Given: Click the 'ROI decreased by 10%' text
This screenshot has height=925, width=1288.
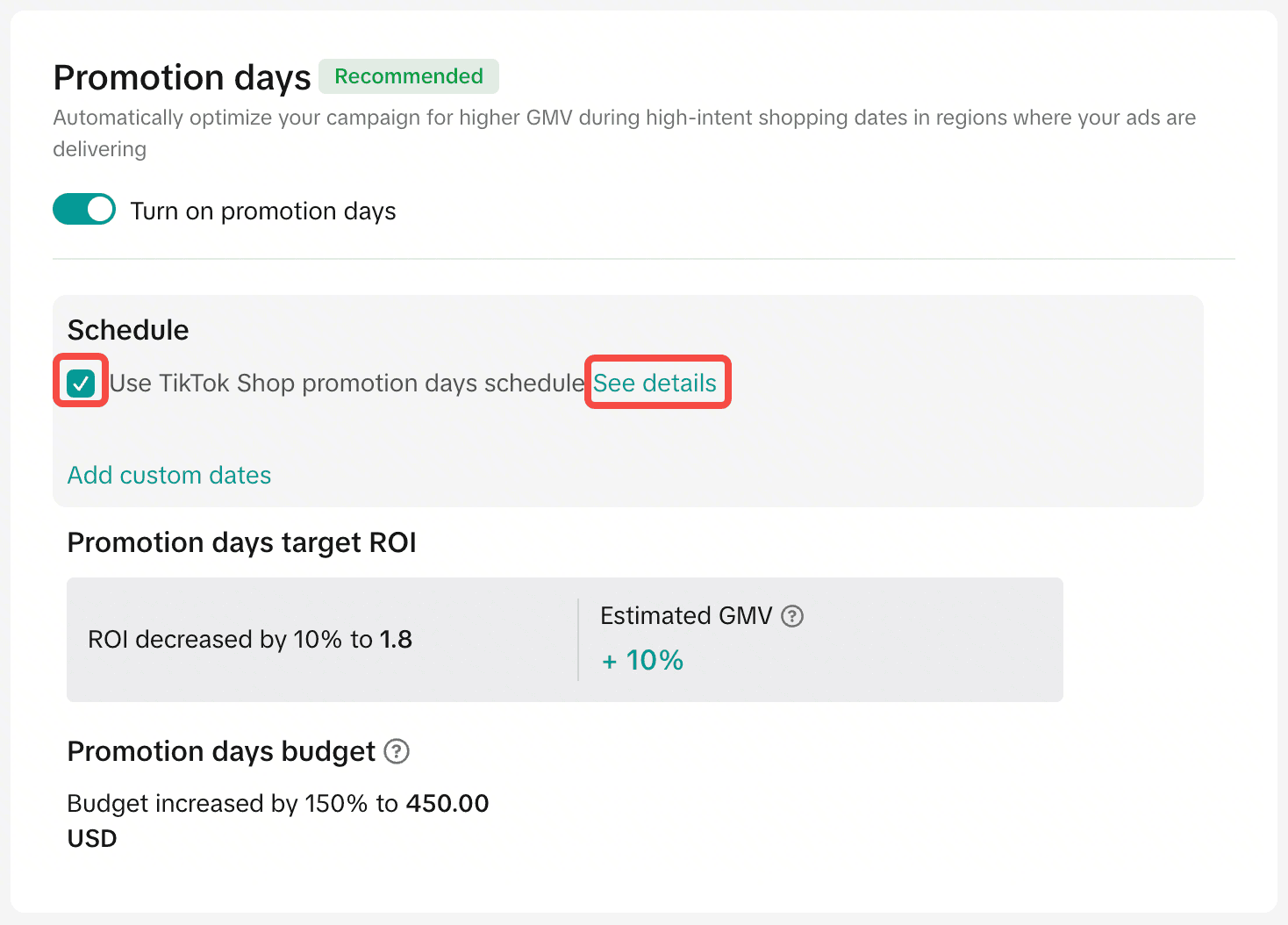Looking at the screenshot, I should click(215, 639).
